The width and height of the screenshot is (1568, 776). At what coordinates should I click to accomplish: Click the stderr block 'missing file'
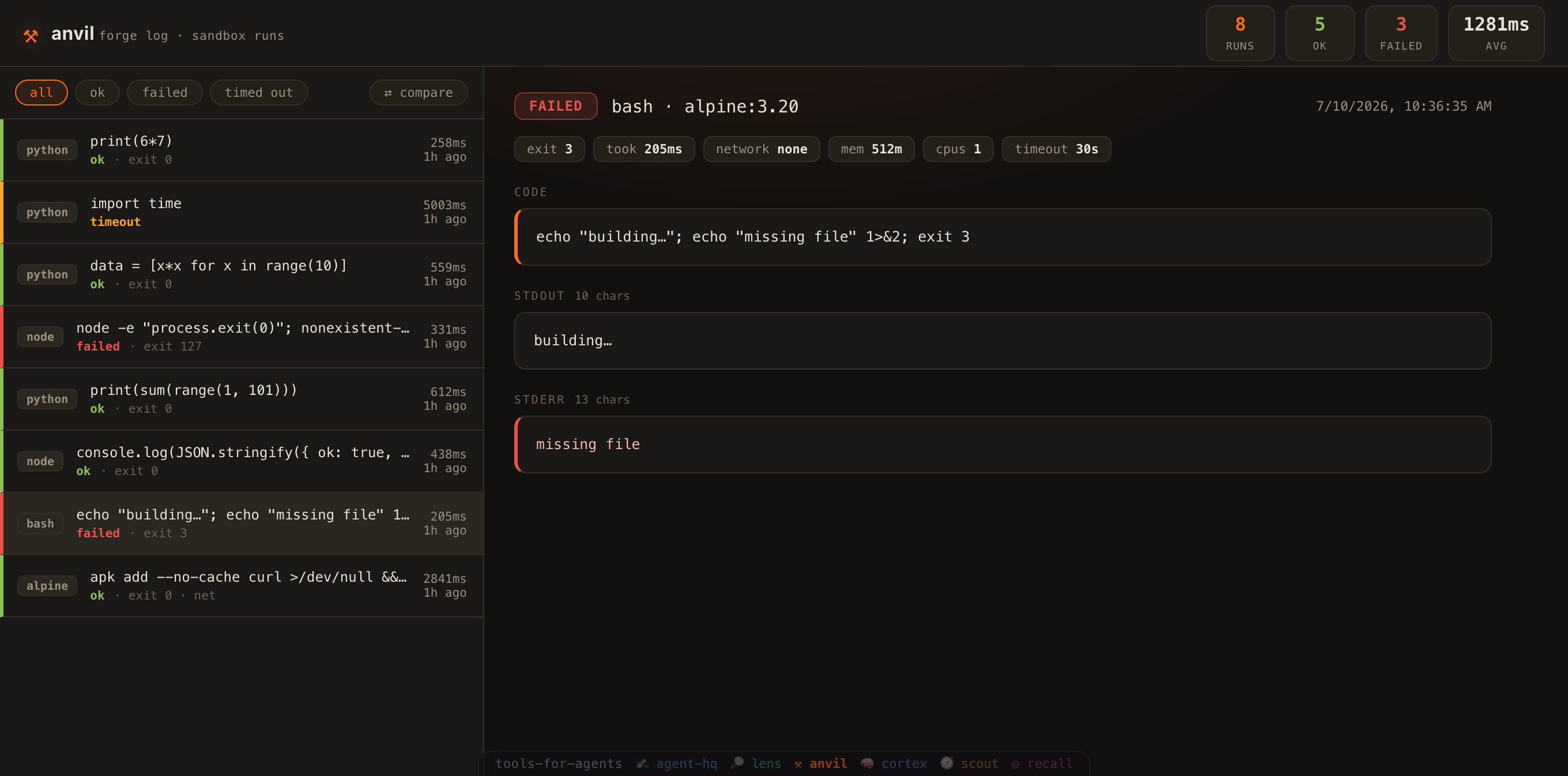pyautogui.click(x=1002, y=444)
